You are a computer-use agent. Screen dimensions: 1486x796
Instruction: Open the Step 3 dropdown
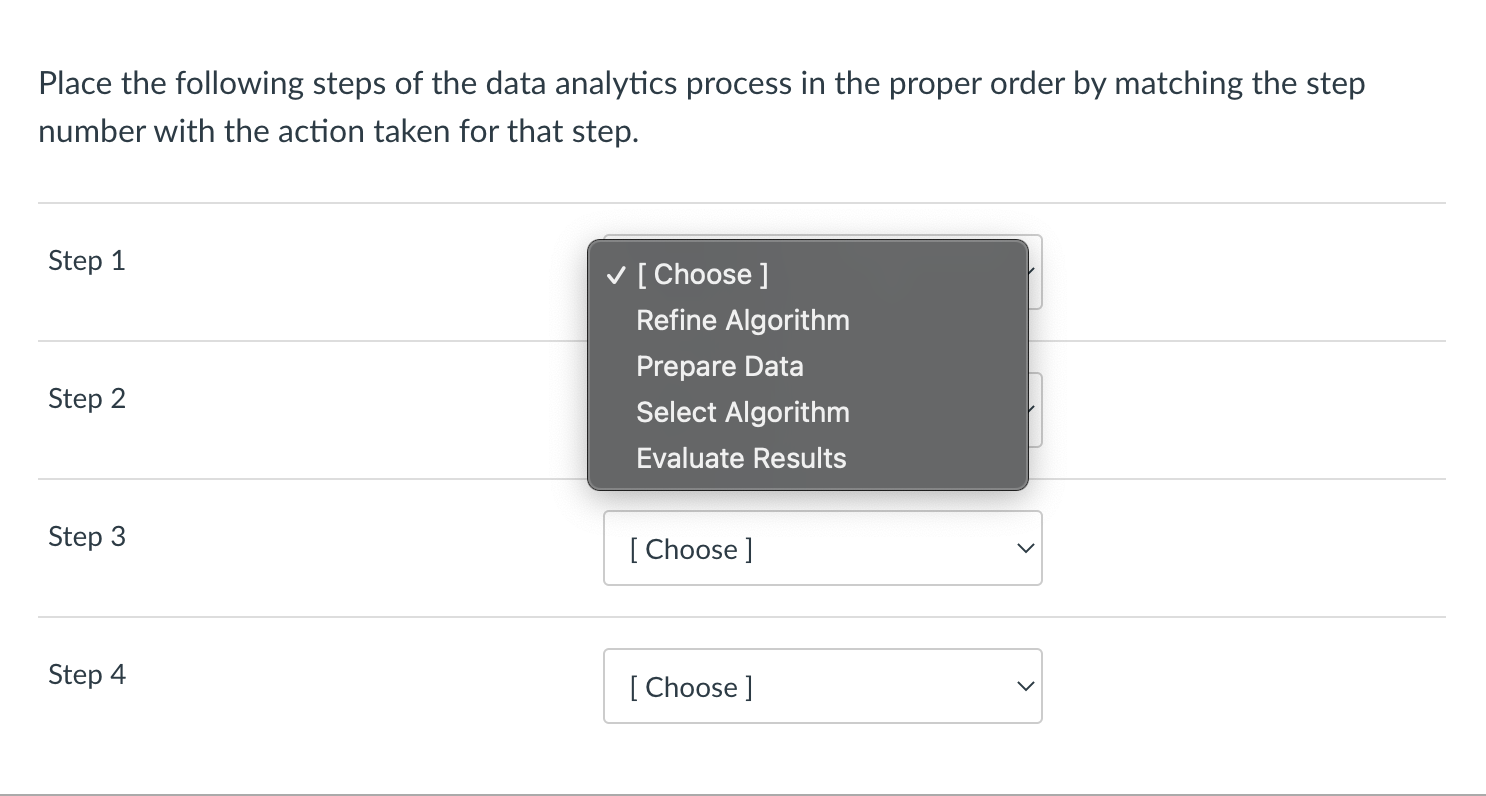pos(822,548)
